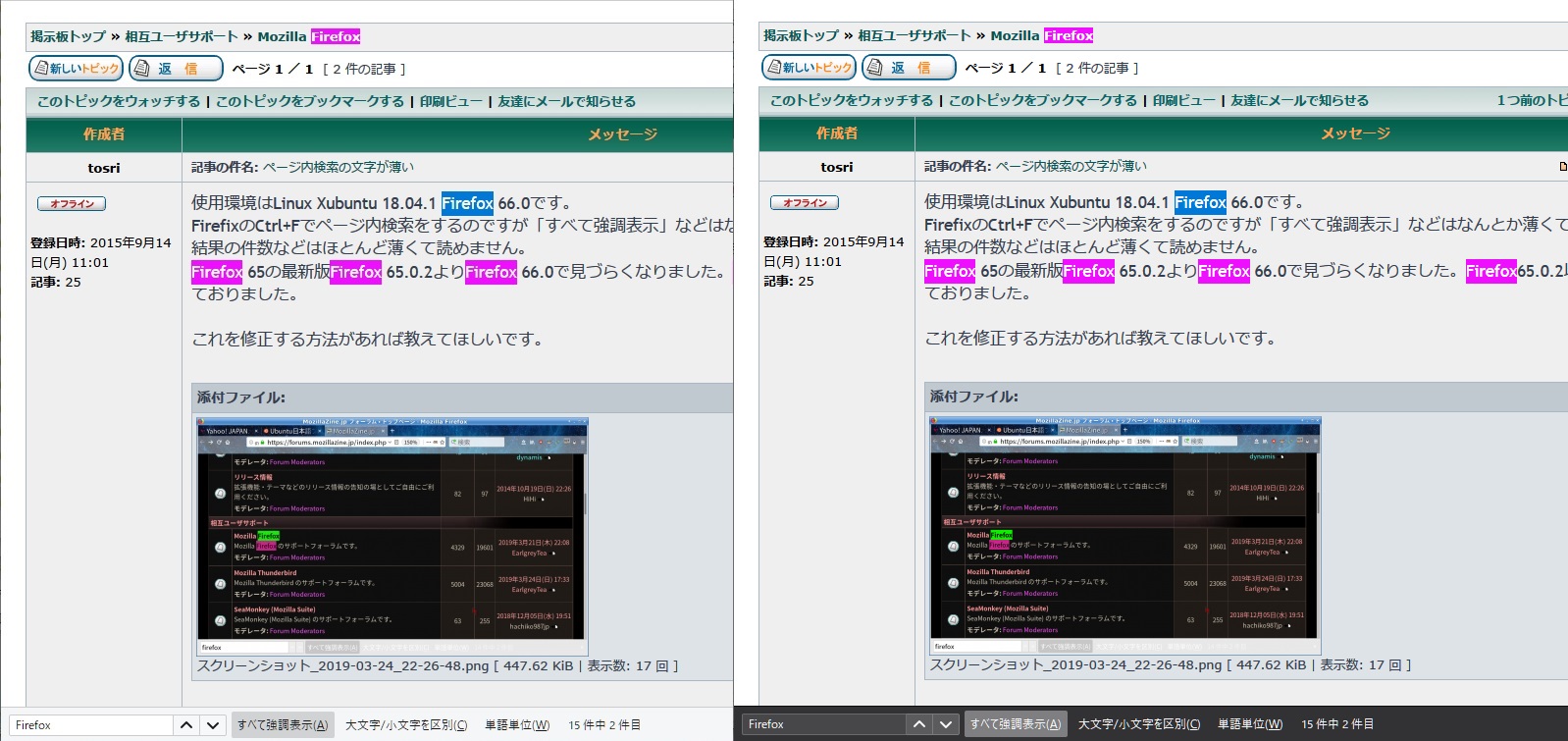The height and width of the screenshot is (741, 1568).
Task: Click the オフライン badge in right window
Action: [805, 202]
